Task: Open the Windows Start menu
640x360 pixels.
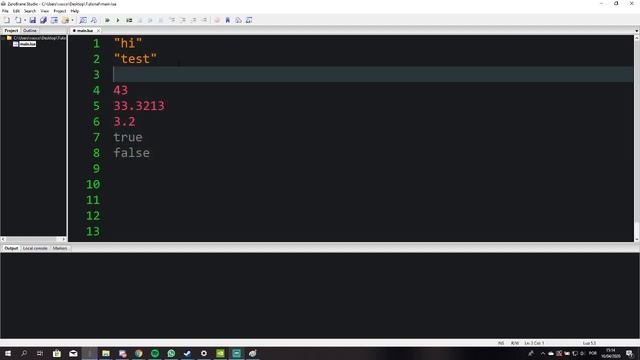Action: click(x=8, y=353)
